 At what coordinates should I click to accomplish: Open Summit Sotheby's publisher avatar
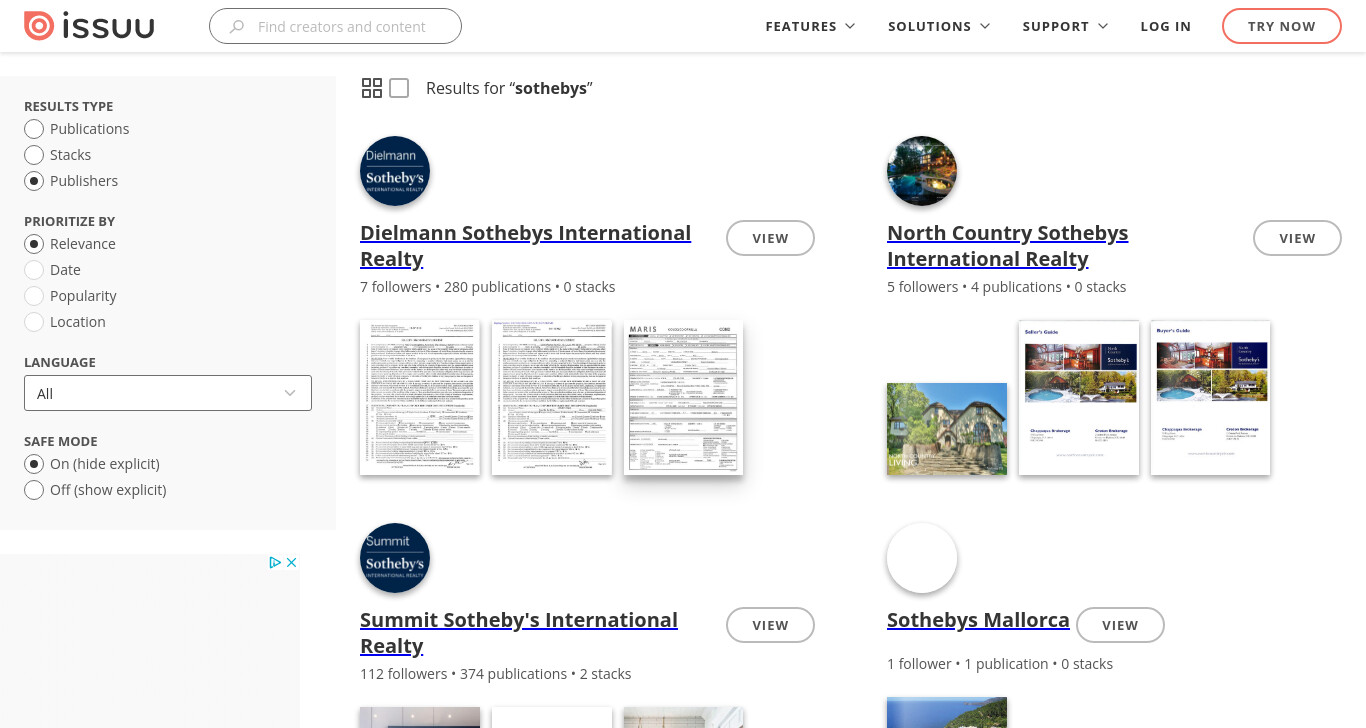point(395,558)
